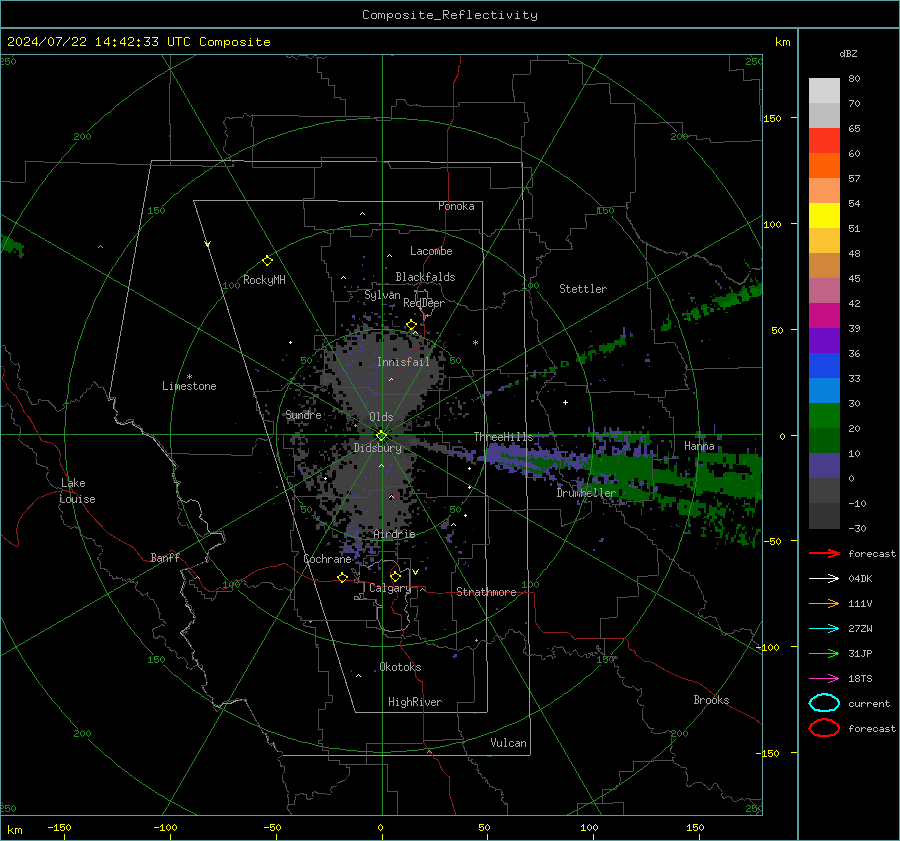Click the red forecast ellipse icon

click(x=824, y=728)
